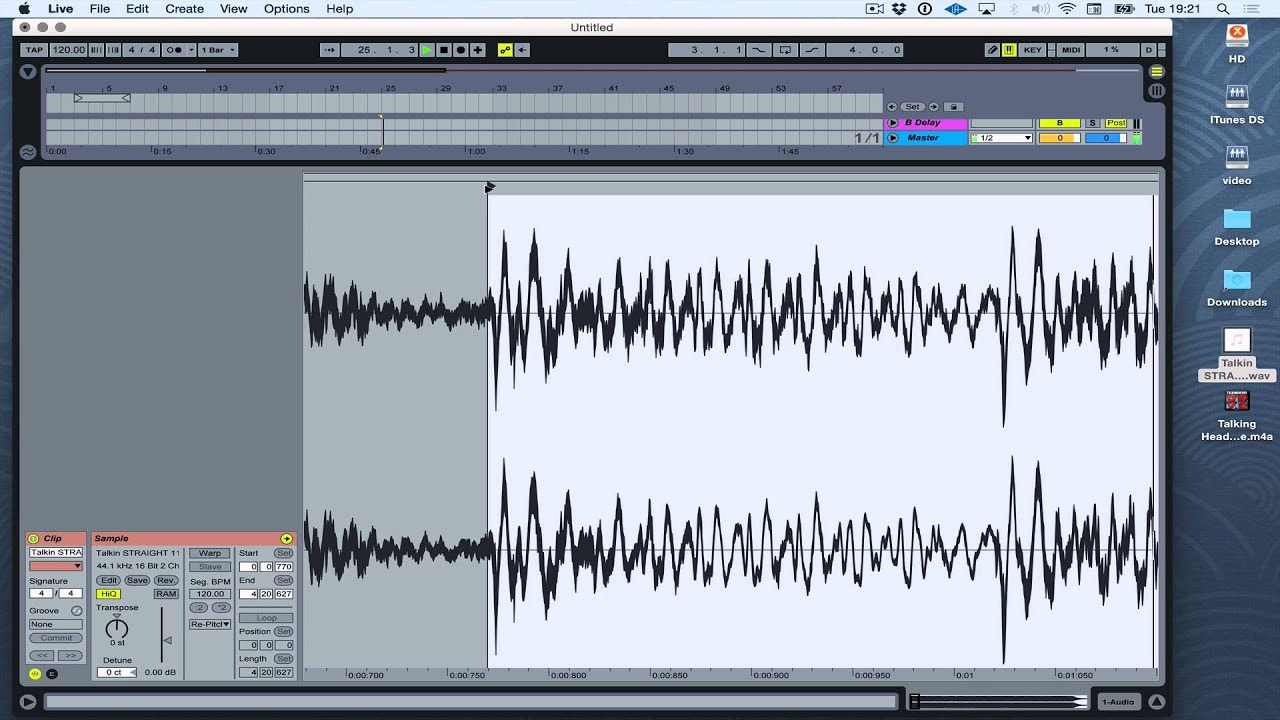Show the browser with the triangle button
Screen dimensions: 1280x720
(x=28, y=72)
